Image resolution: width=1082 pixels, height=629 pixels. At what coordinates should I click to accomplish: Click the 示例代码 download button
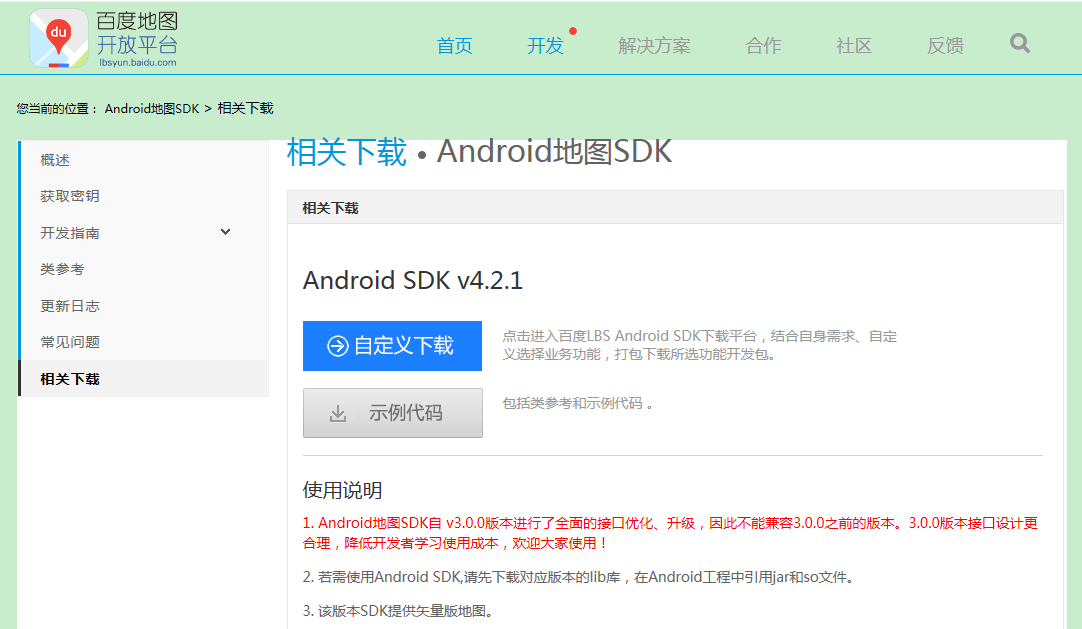coord(393,412)
